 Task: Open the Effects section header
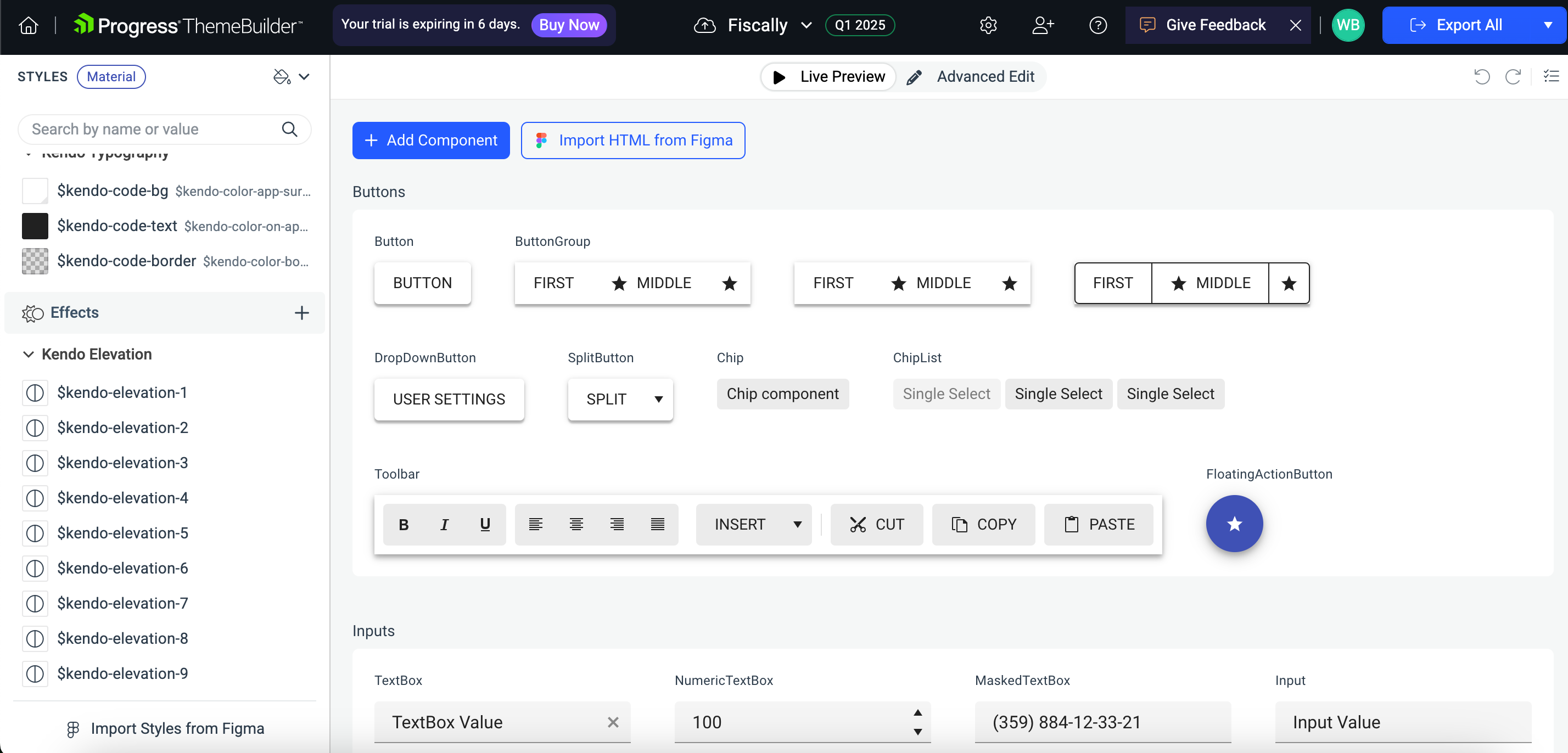tap(164, 313)
